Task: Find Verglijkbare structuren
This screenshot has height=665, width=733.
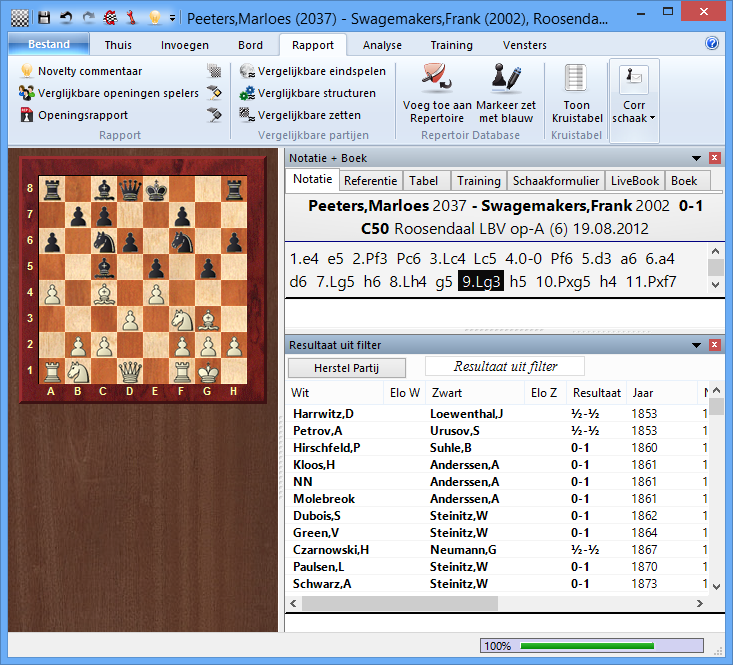Action: pyautogui.click(x=307, y=93)
